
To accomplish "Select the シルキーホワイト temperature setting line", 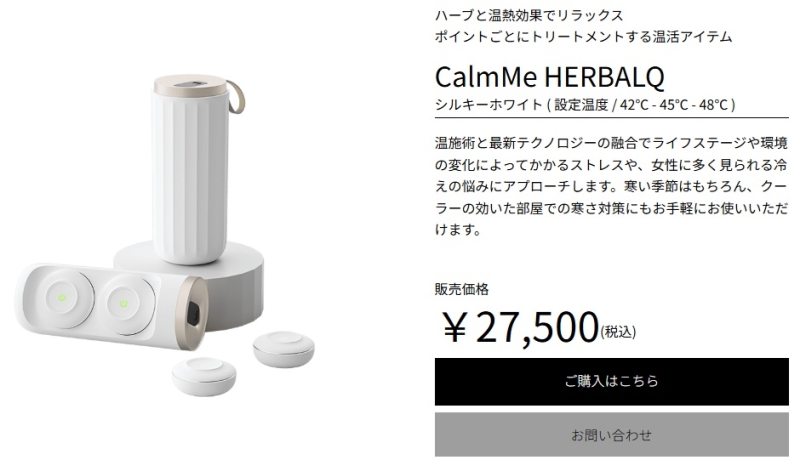I will 585,105.
